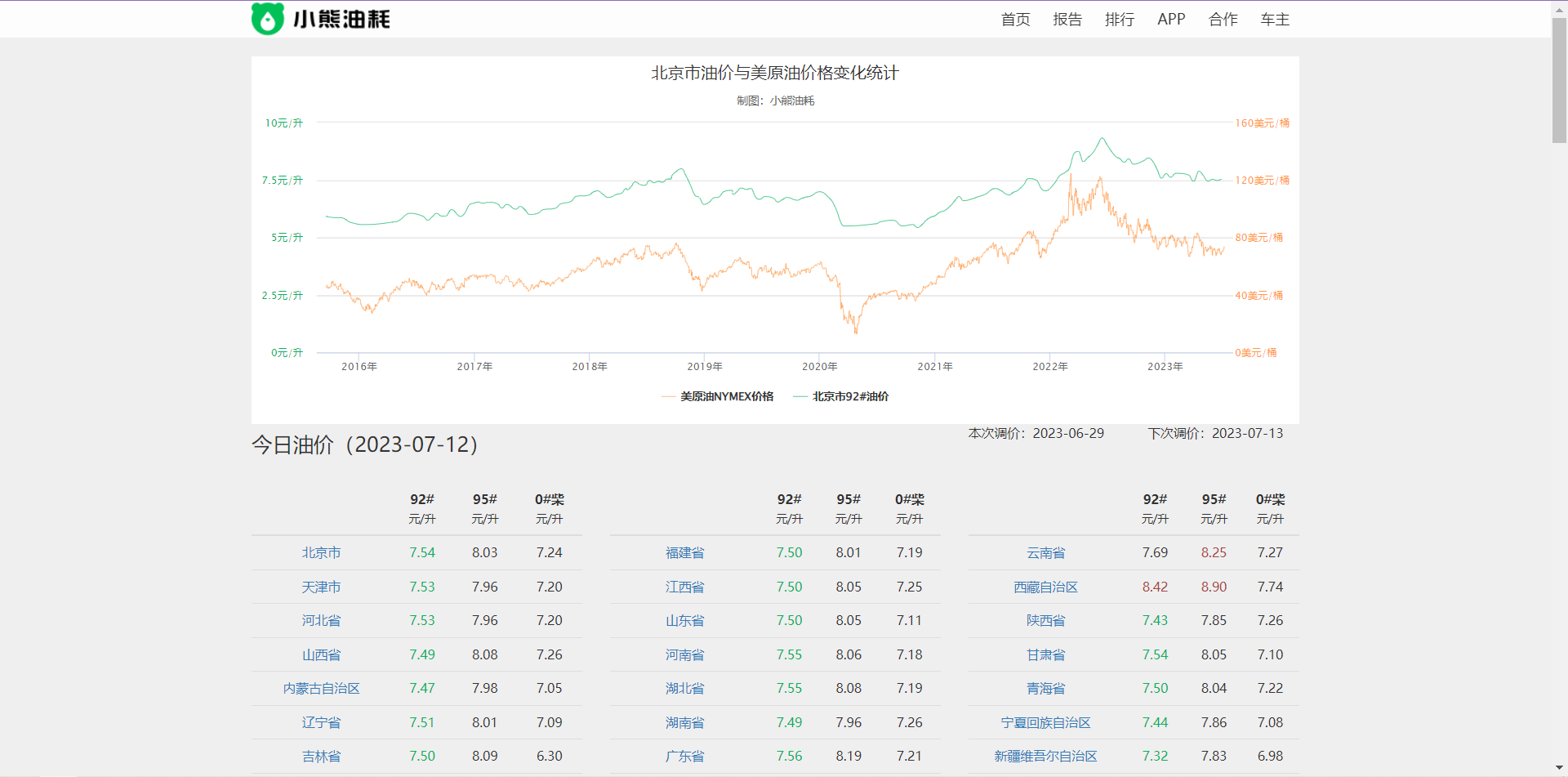Click 云南省 95# price 8.25
This screenshot has width=1568, height=777.
pyautogui.click(x=1214, y=552)
